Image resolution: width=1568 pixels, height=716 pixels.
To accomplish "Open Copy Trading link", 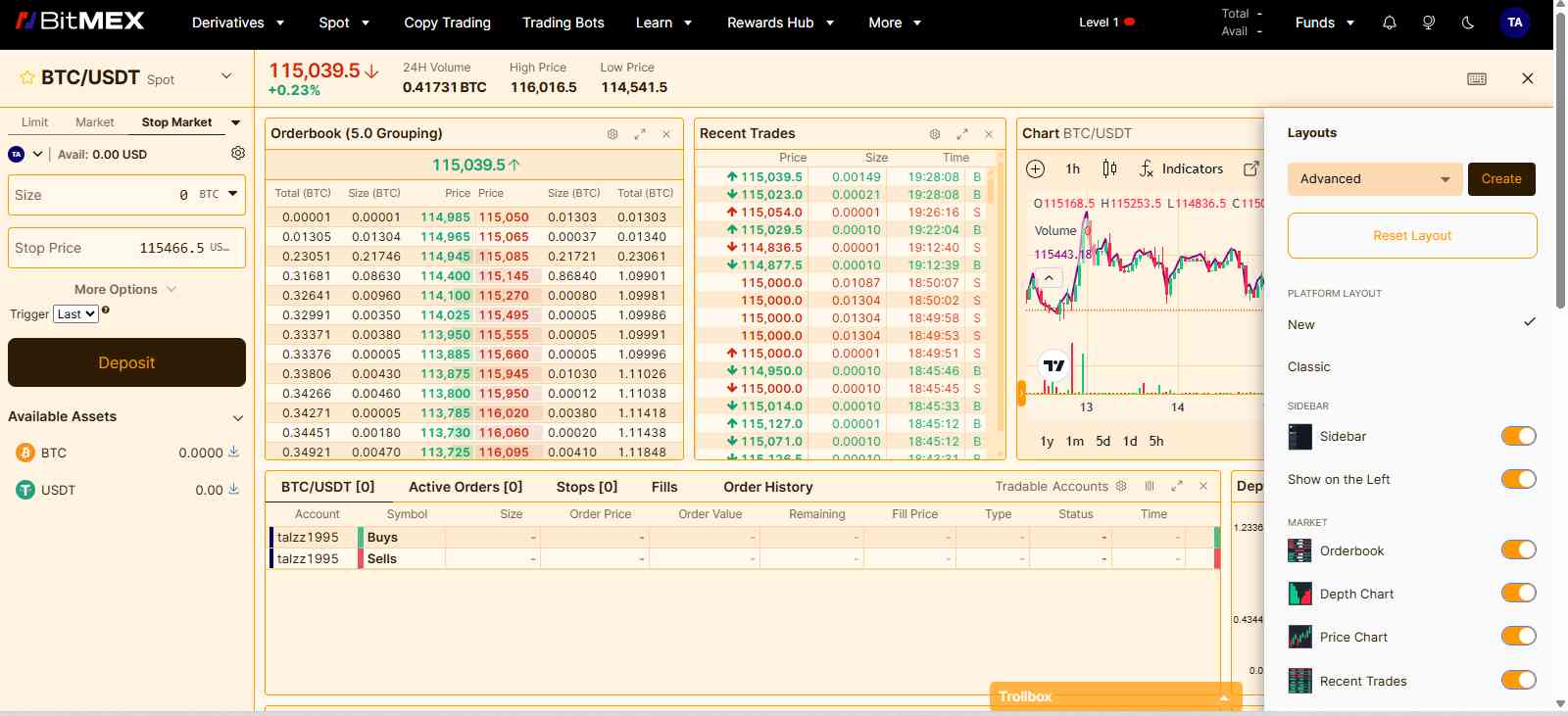I will coord(447,23).
